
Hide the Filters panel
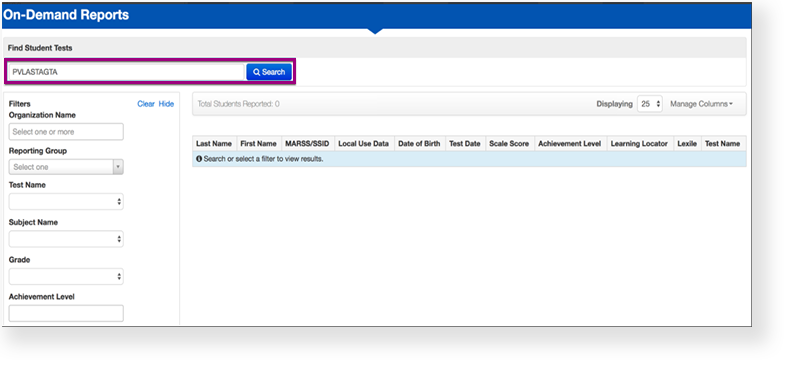(x=166, y=104)
